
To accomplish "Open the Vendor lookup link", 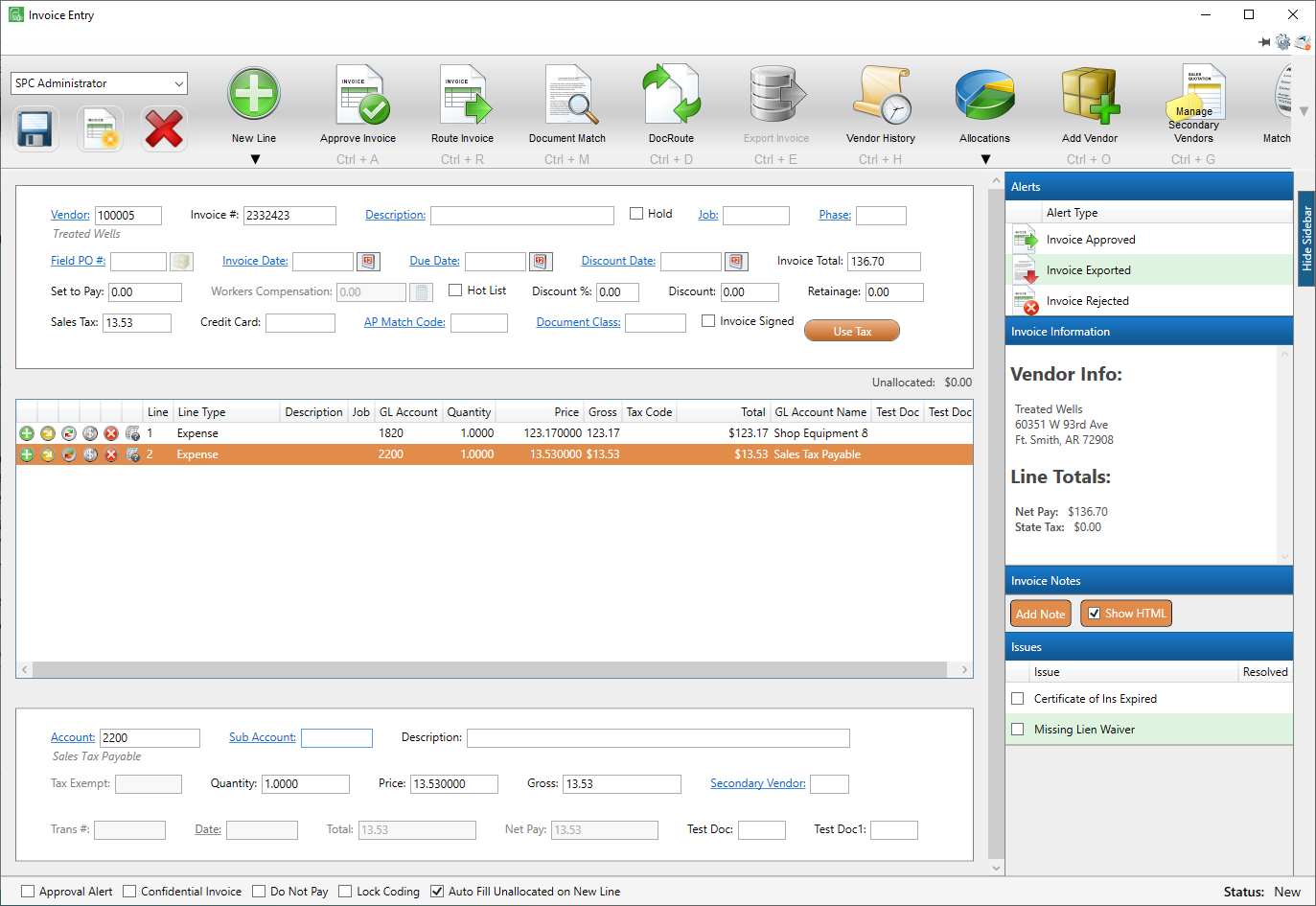I will point(70,215).
